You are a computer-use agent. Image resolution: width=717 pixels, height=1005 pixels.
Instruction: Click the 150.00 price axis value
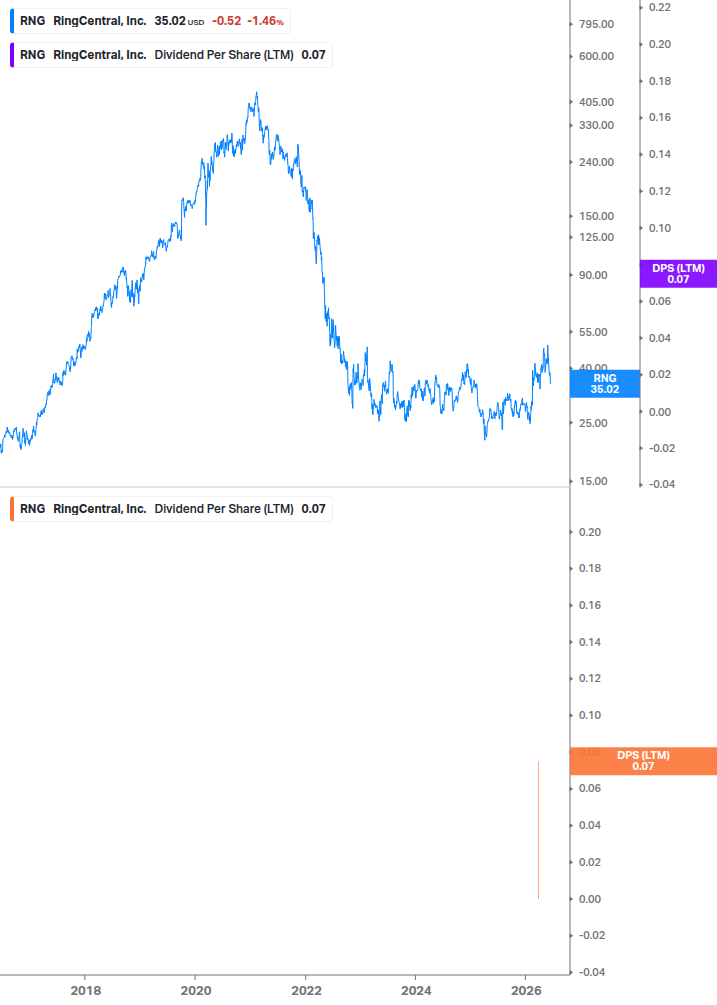(596, 216)
